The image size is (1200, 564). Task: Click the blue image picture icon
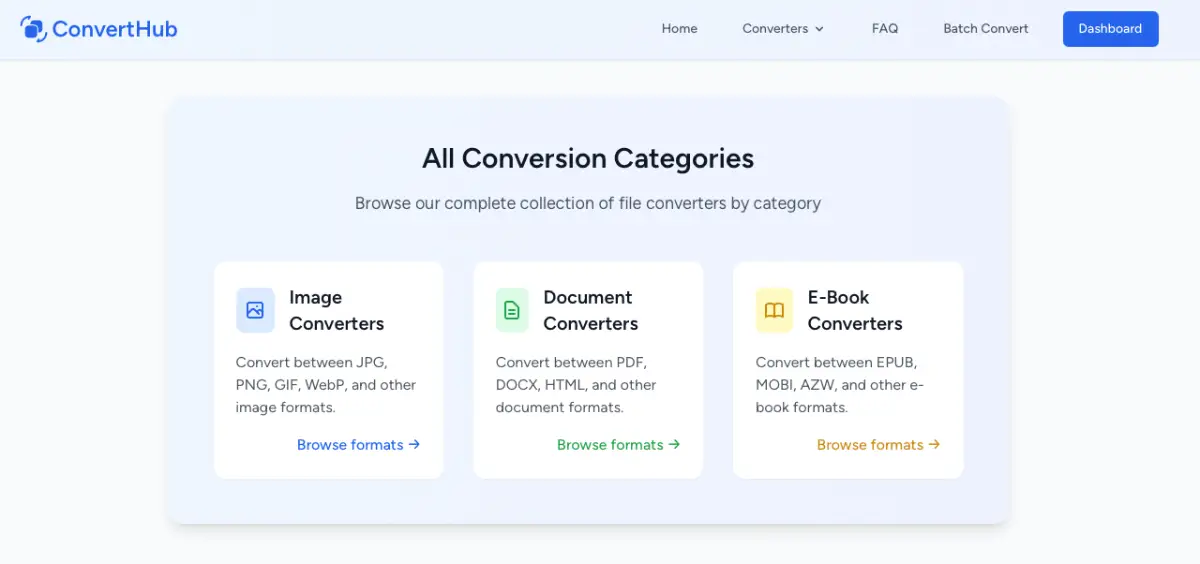point(255,310)
